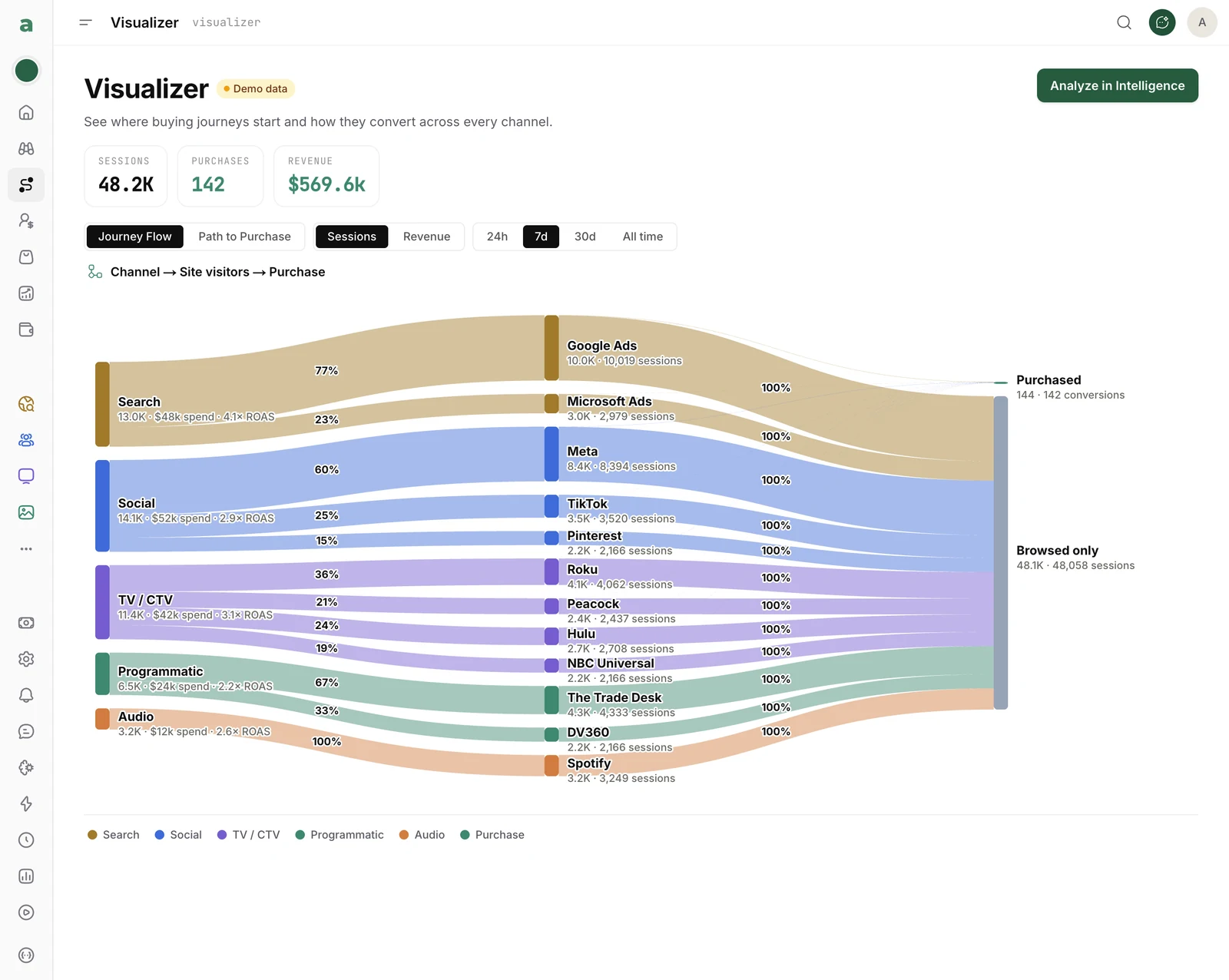Image resolution: width=1229 pixels, height=980 pixels.
Task: Toggle the Social legend swatch
Action: click(160, 835)
